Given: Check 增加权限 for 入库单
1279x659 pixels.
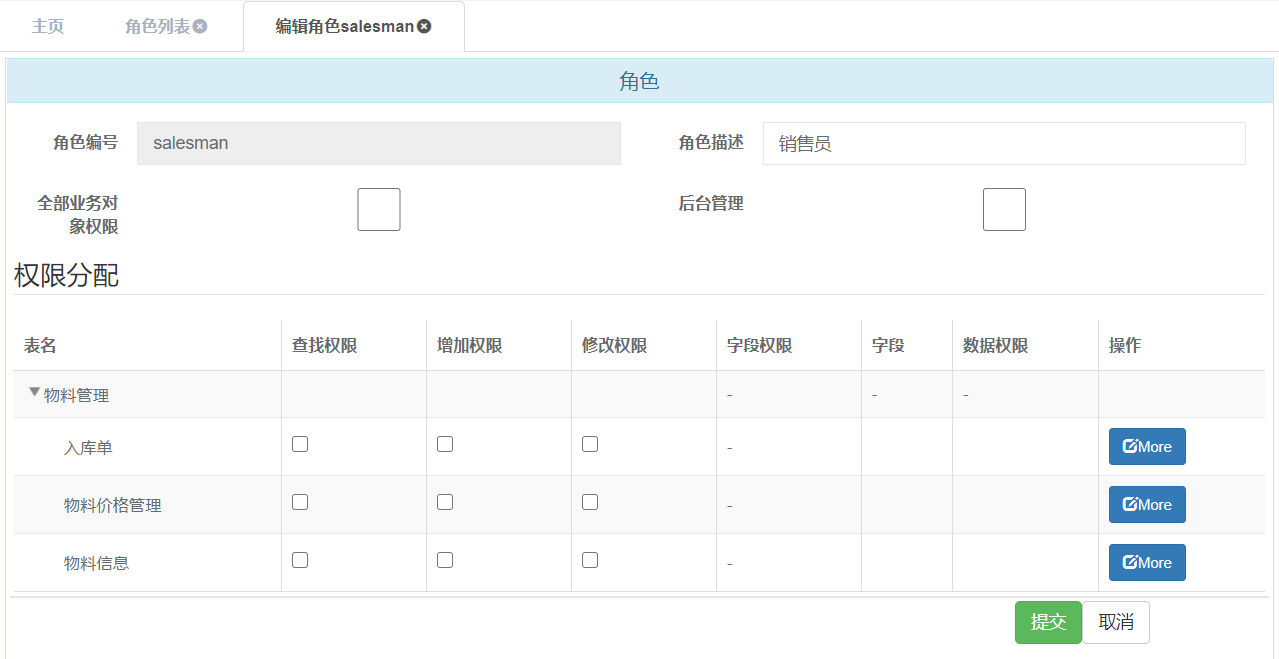Looking at the screenshot, I should (x=445, y=444).
